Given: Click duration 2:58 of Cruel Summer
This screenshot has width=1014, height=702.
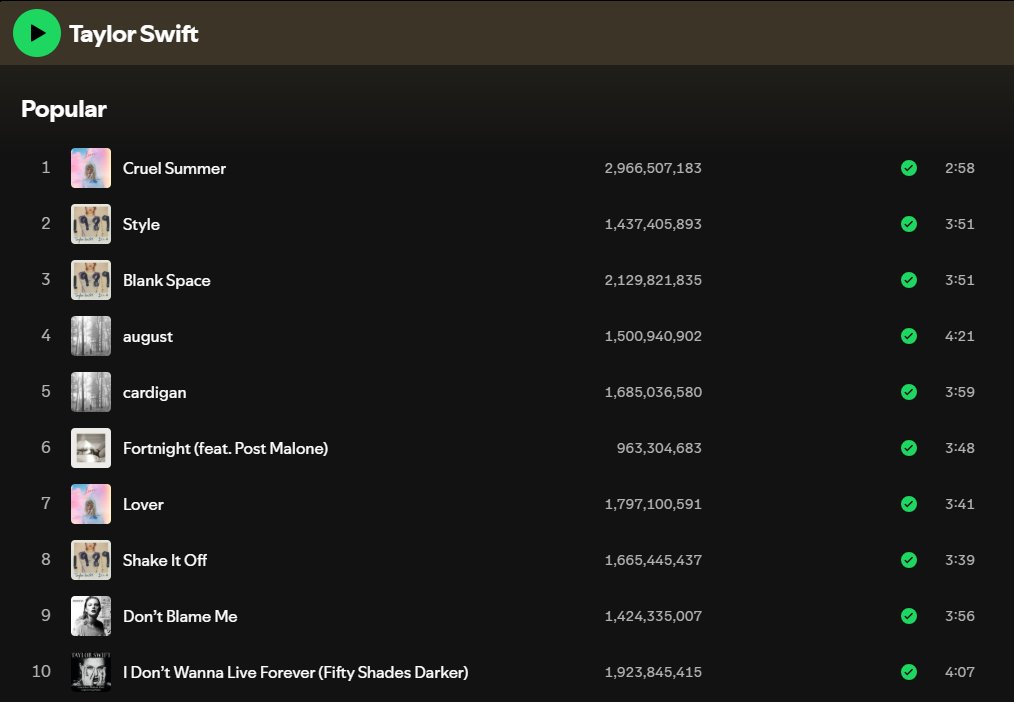Looking at the screenshot, I should pos(960,168).
